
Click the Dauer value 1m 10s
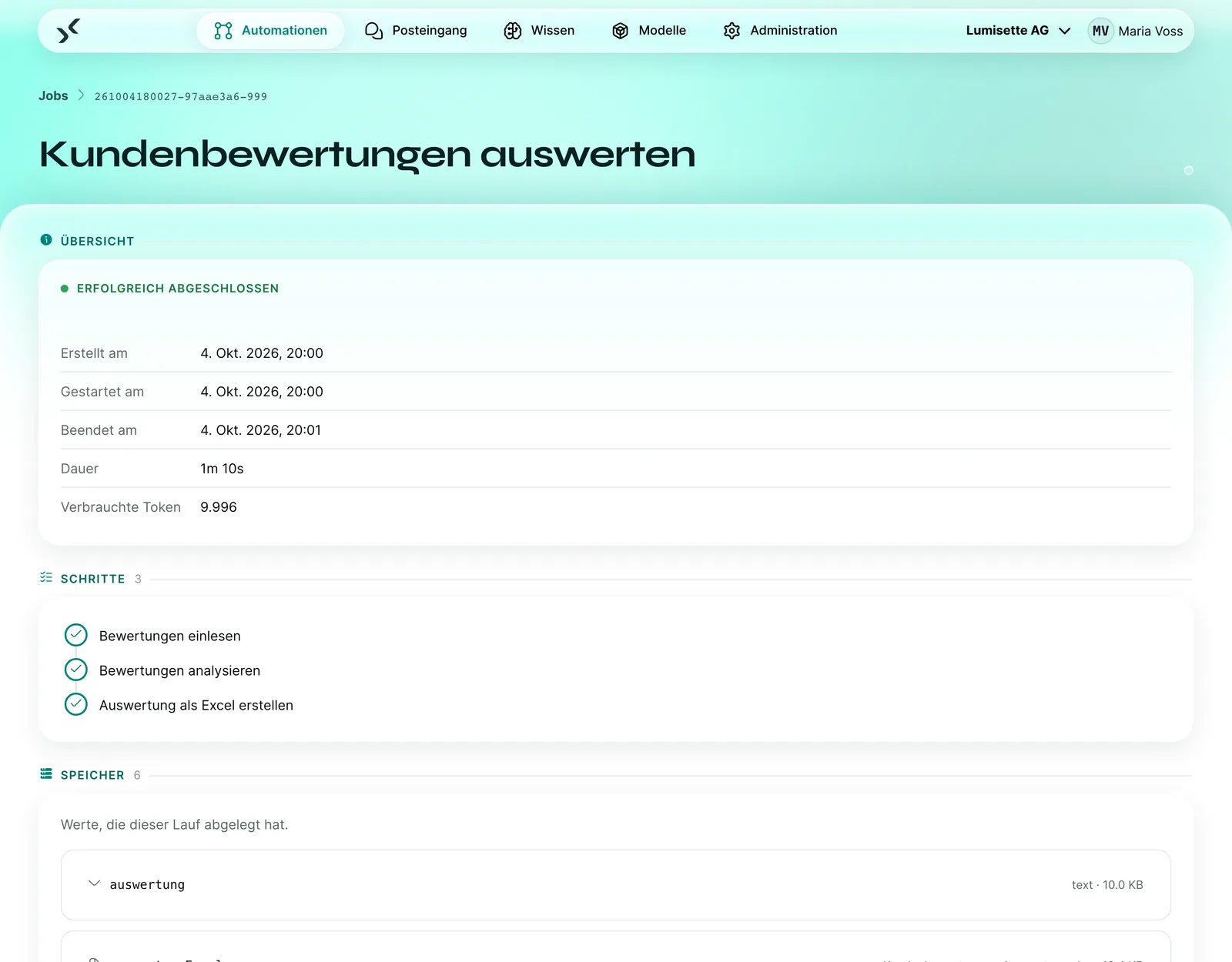click(x=222, y=469)
